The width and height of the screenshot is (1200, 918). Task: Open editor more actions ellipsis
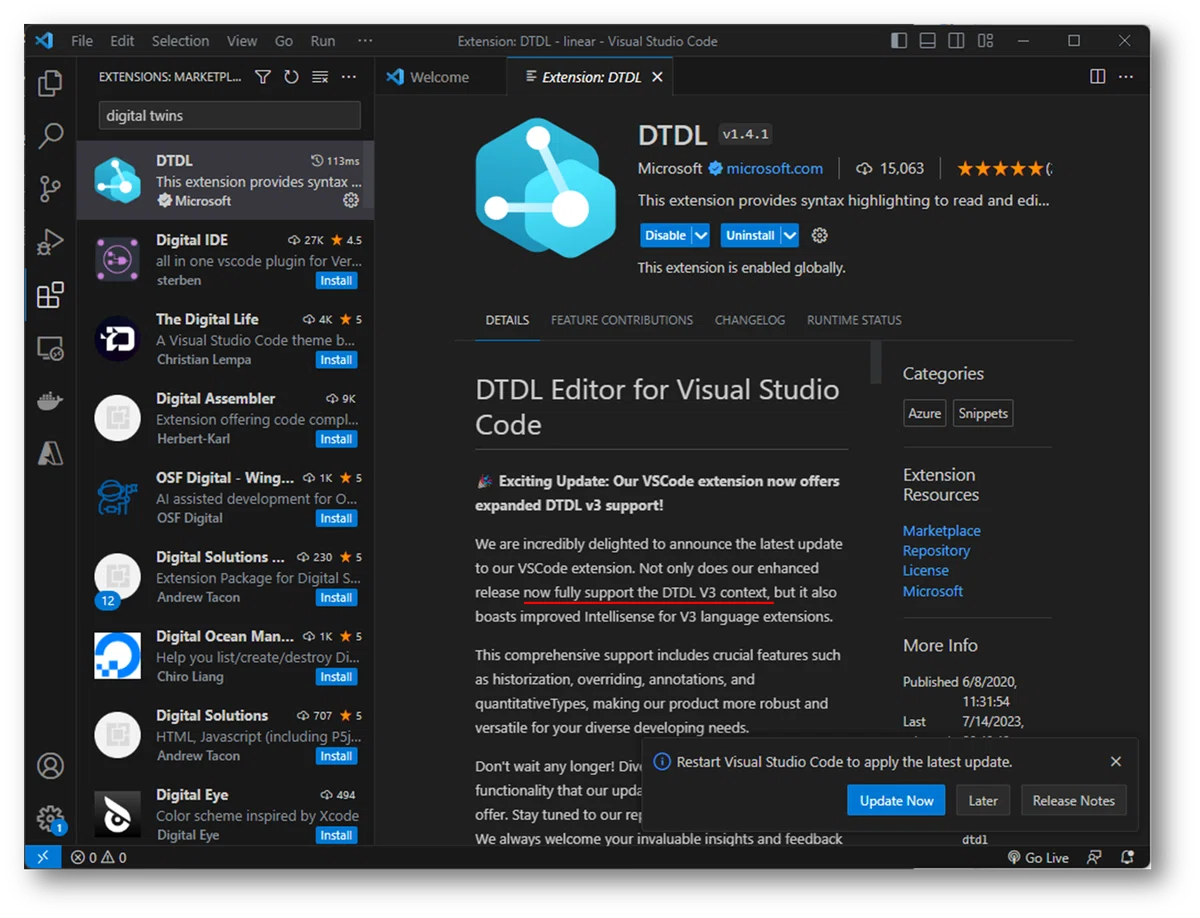tap(1126, 77)
